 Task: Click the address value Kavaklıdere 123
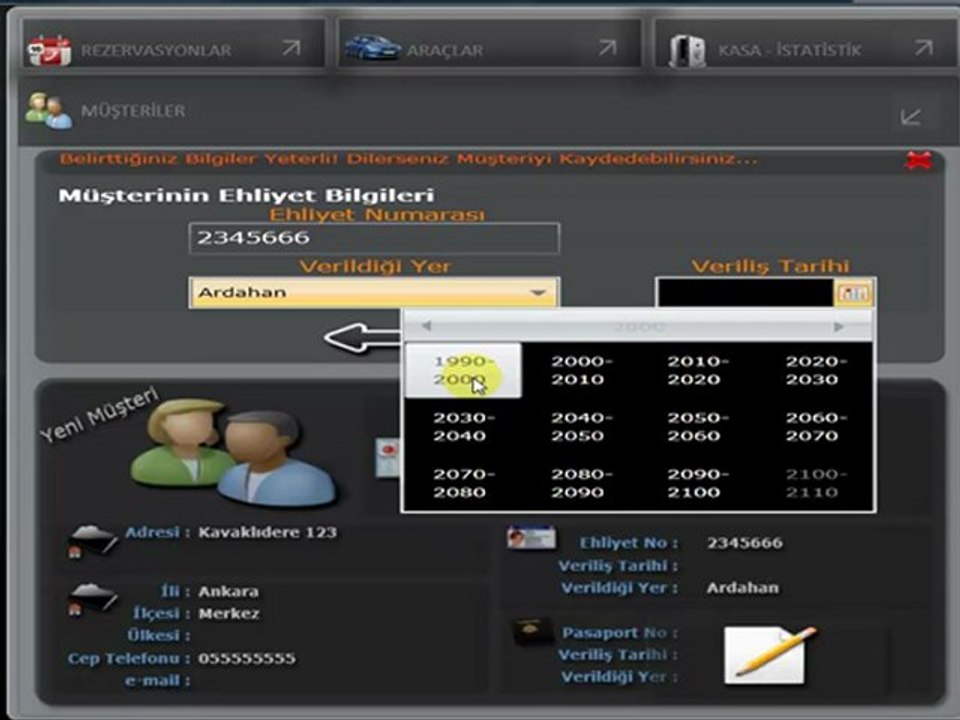tap(268, 532)
